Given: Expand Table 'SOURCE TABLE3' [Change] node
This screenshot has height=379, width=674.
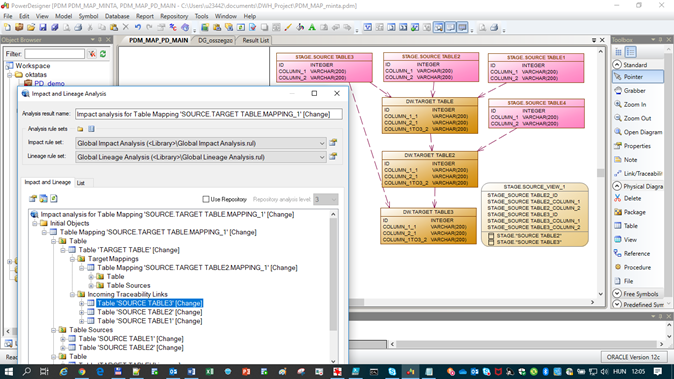Looking at the screenshot, I should 82,303.
